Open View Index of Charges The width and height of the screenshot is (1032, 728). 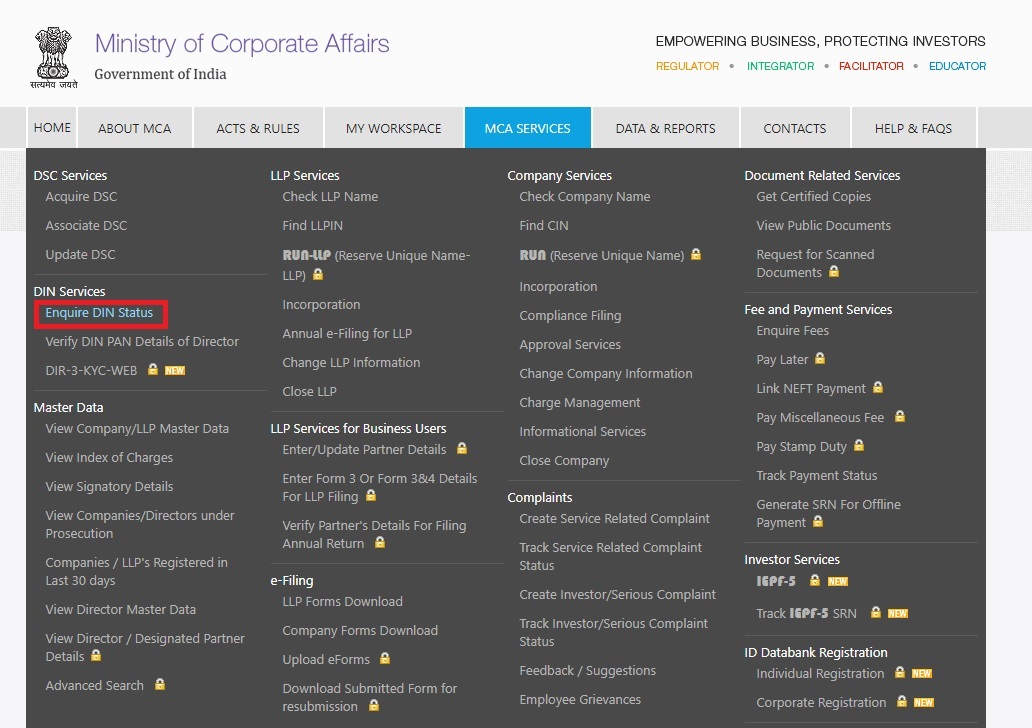click(109, 457)
